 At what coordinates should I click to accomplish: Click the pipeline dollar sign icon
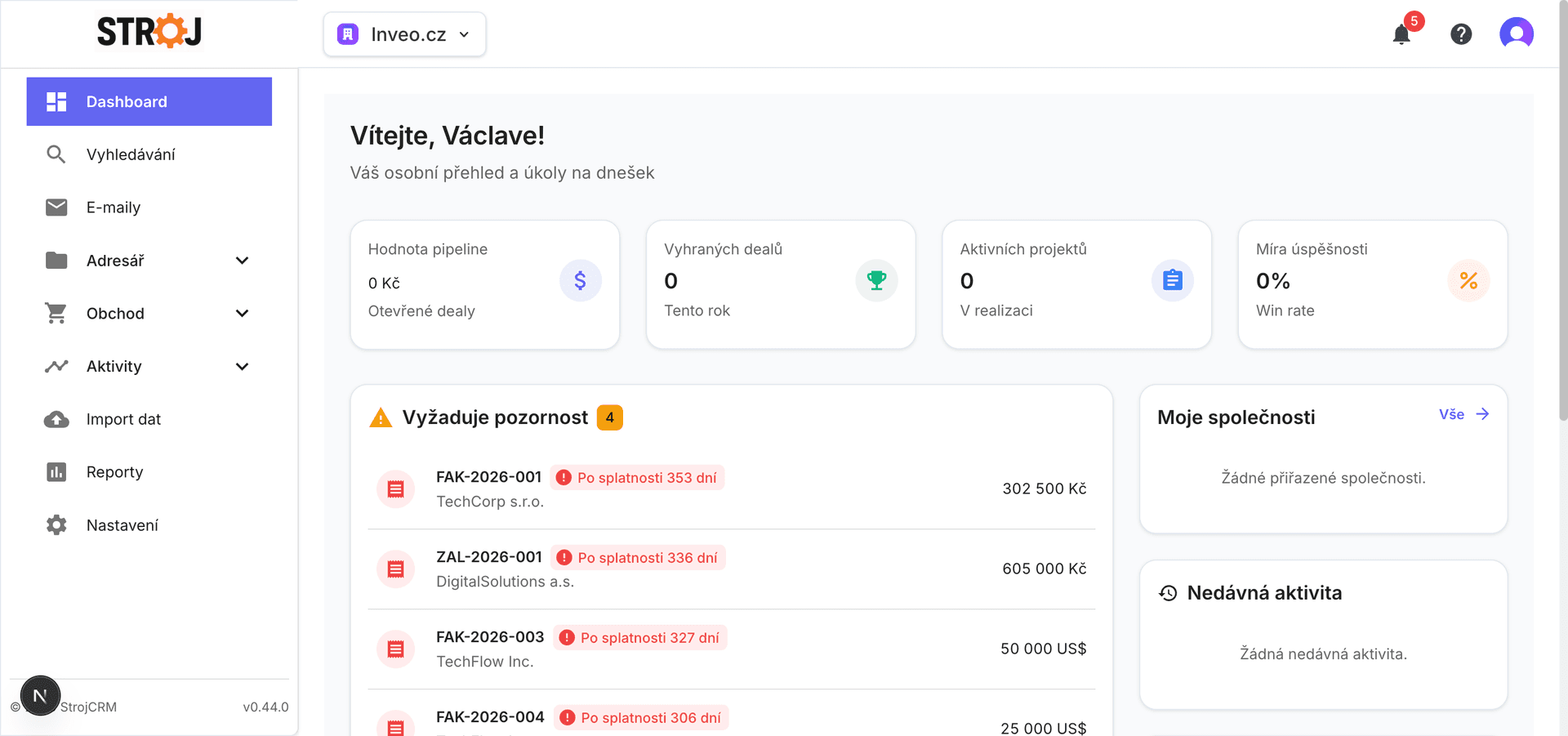(x=580, y=281)
